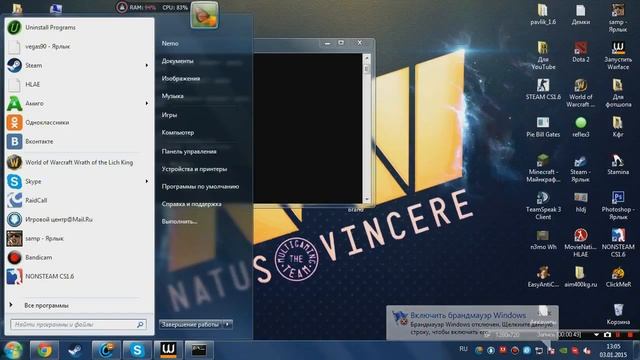The height and width of the screenshot is (360, 640).
Task: Open STEAM CS1.6 desktop shortcut
Action: pyautogui.click(x=543, y=90)
